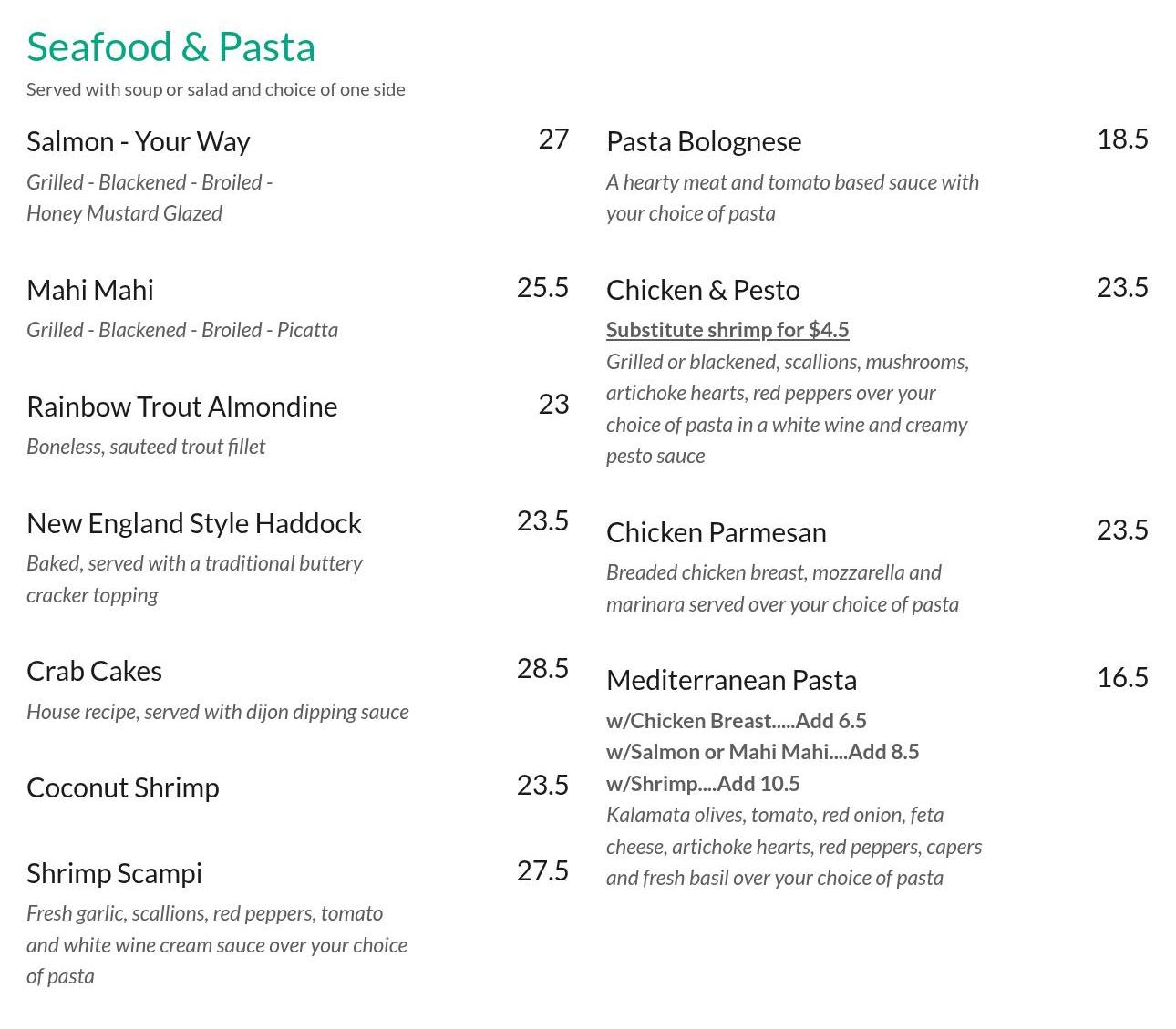Screen dimensions: 1176x1029
Task: Click the w/Chicken Breast add-on line
Action: (736, 721)
